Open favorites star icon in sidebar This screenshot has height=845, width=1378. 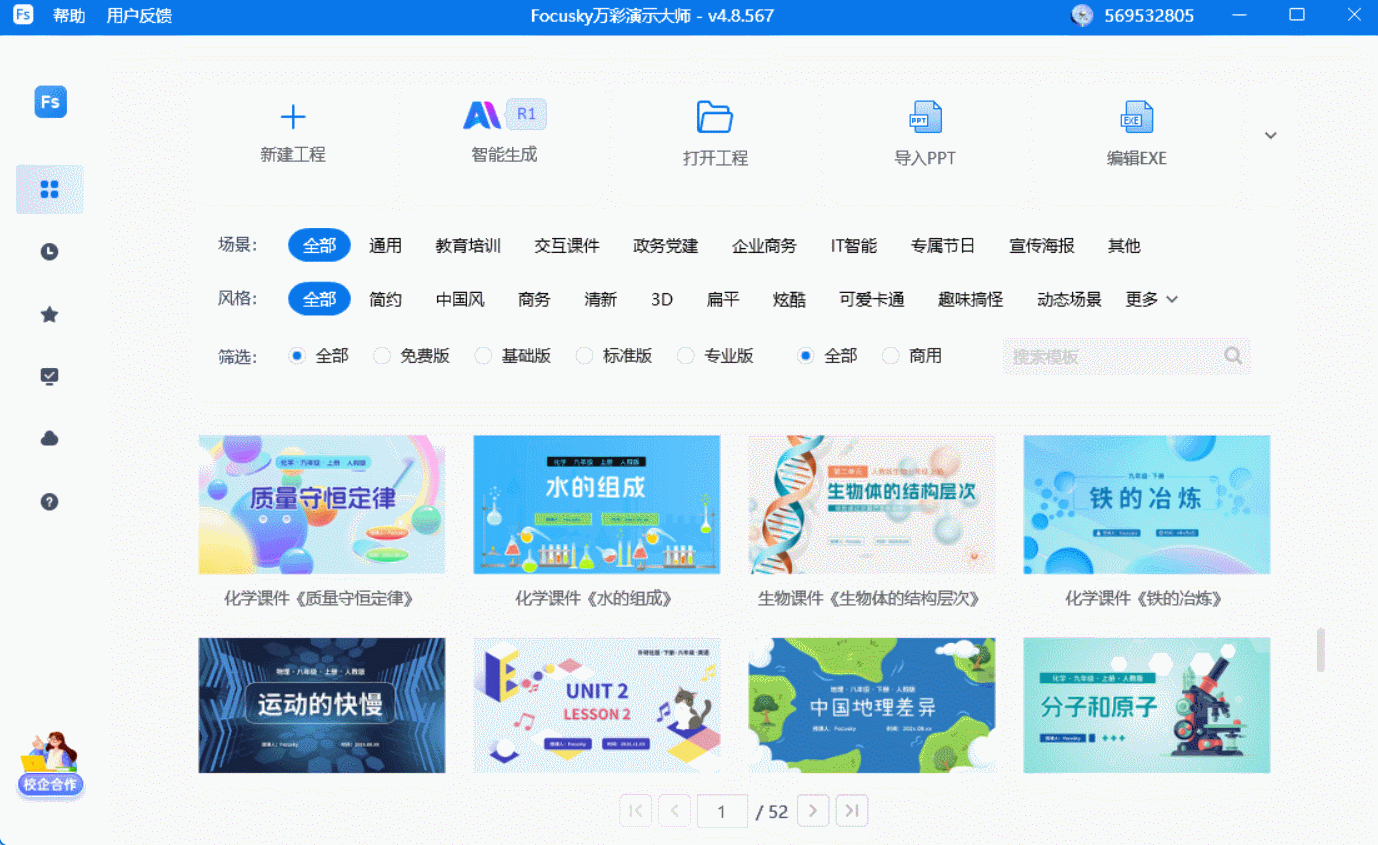pos(49,315)
